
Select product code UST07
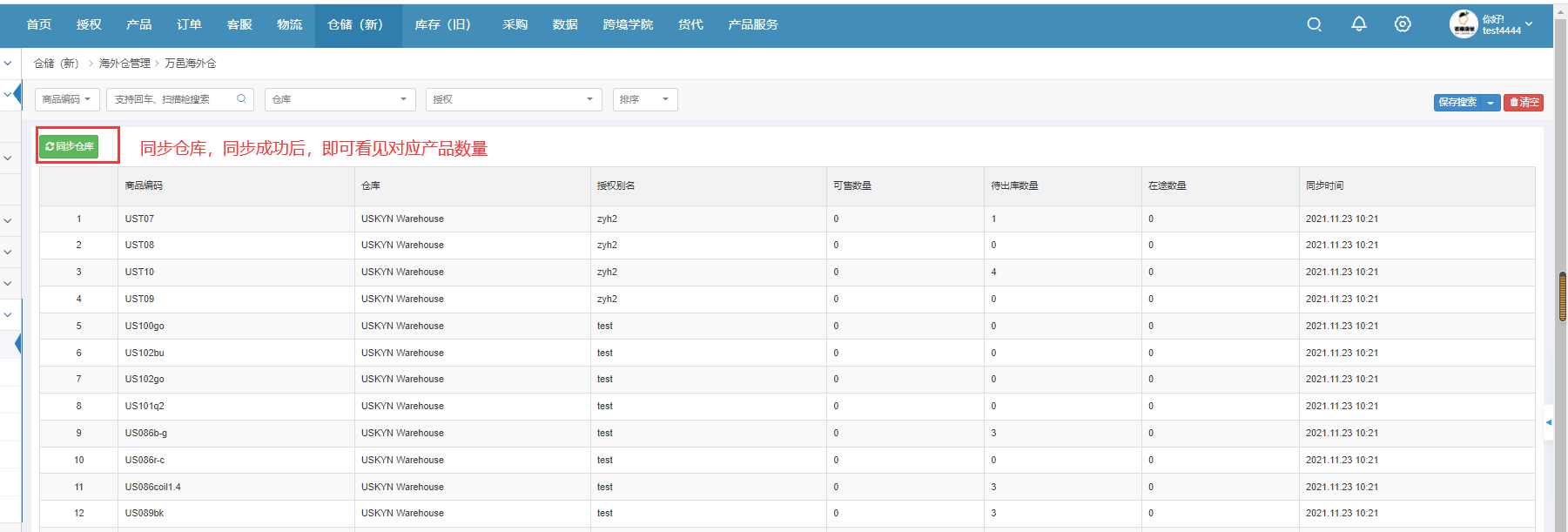[139, 219]
